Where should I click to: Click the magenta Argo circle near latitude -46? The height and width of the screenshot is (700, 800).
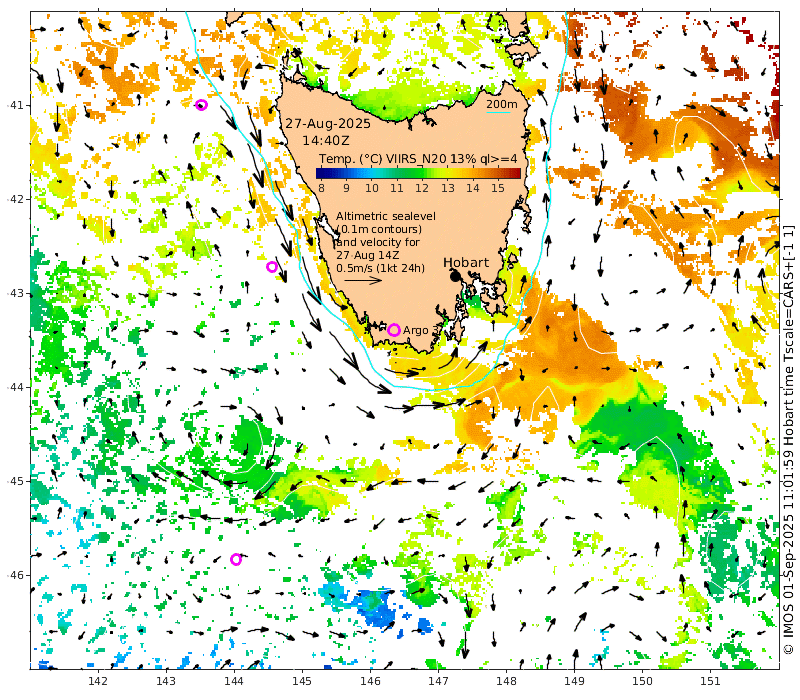(x=236, y=559)
